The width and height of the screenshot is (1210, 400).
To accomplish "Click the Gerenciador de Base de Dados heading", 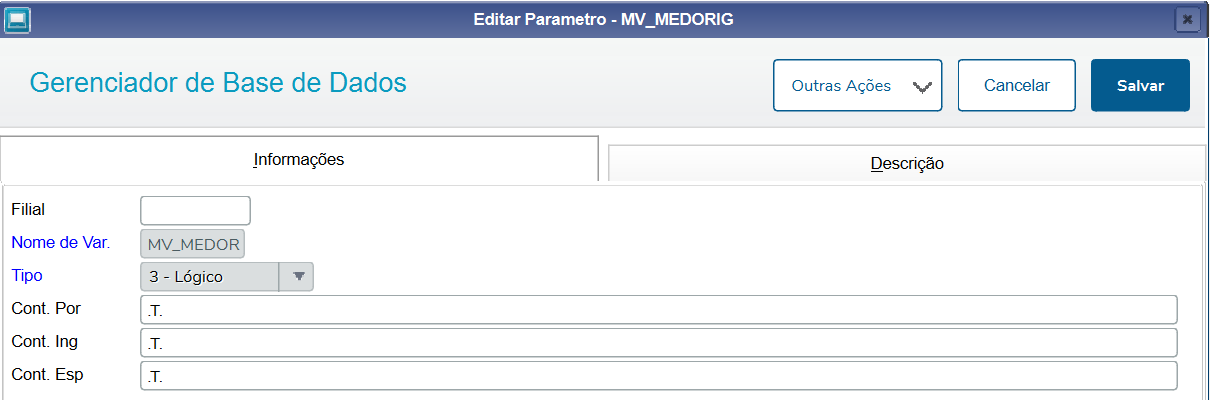I will click(218, 82).
